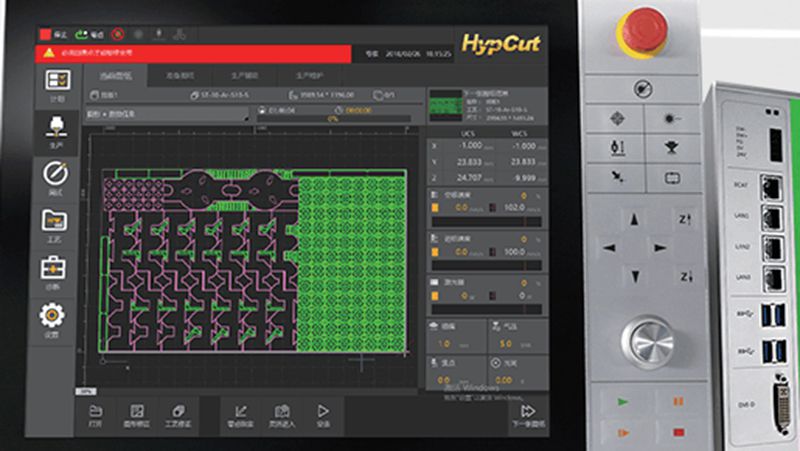Open the Diagnosis briefcase icon in the sidebar
Image resolution: width=800 pixels, height=451 pixels.
click(57, 271)
